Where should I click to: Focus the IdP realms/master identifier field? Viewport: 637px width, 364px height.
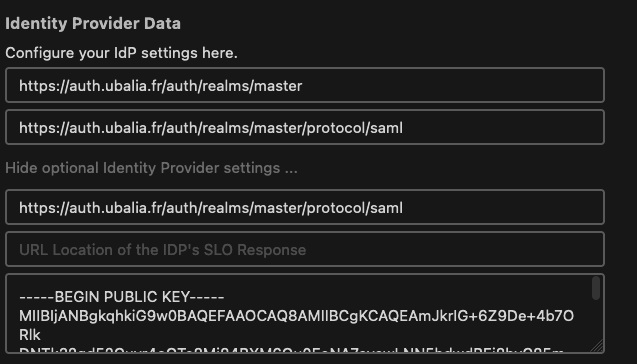pos(305,85)
